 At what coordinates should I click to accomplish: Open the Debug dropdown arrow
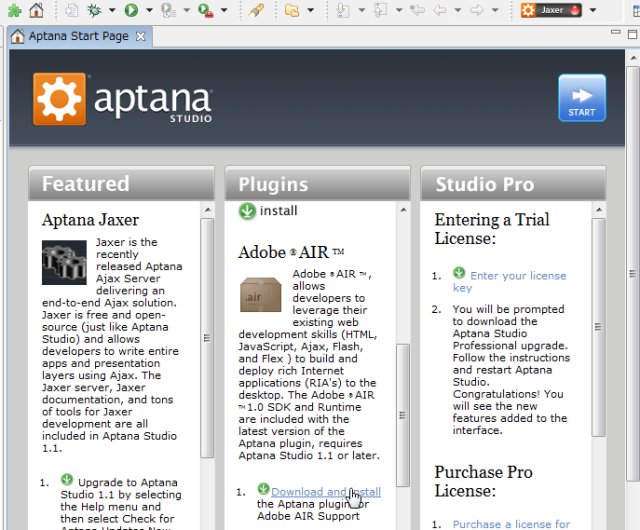(112, 10)
